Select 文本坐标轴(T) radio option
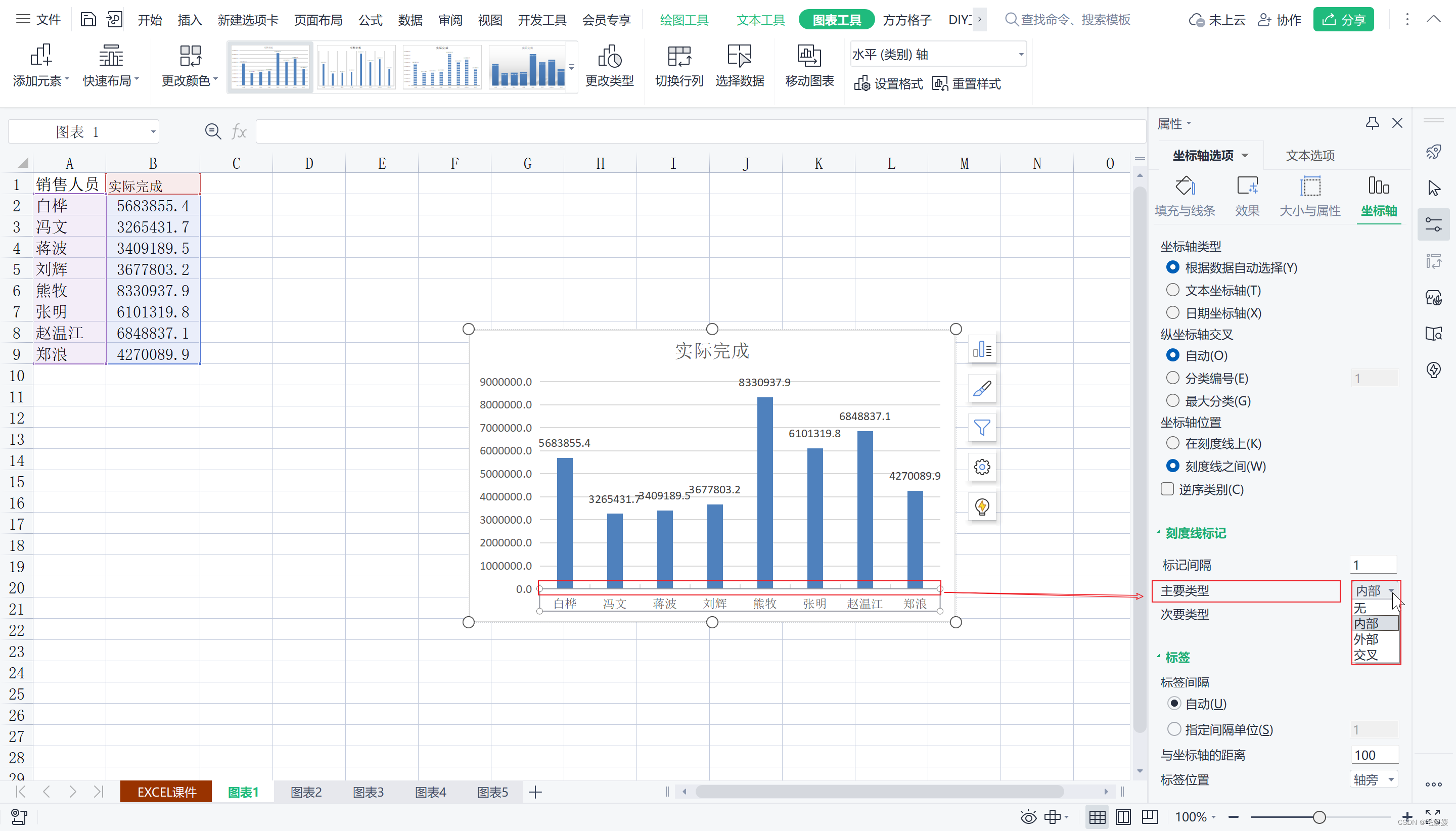This screenshot has width=1456, height=831. click(1172, 290)
